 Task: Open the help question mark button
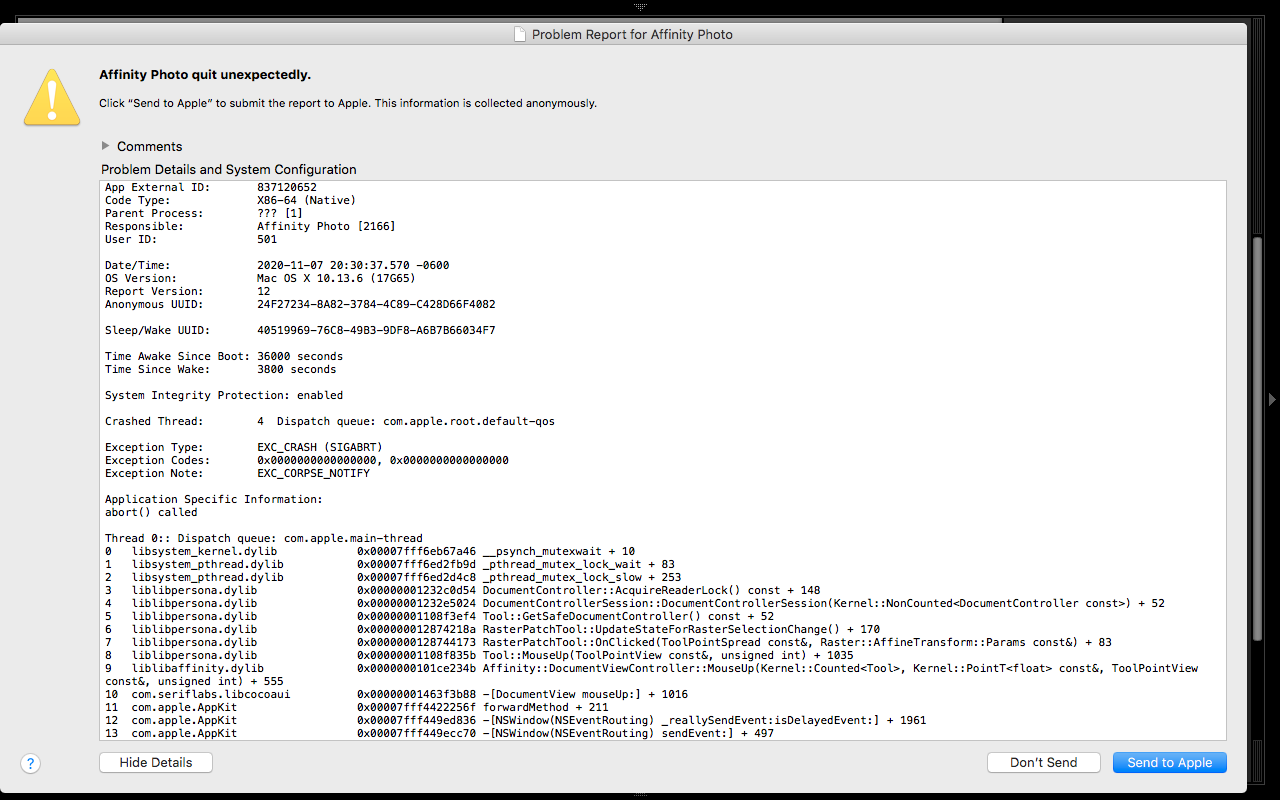31,764
